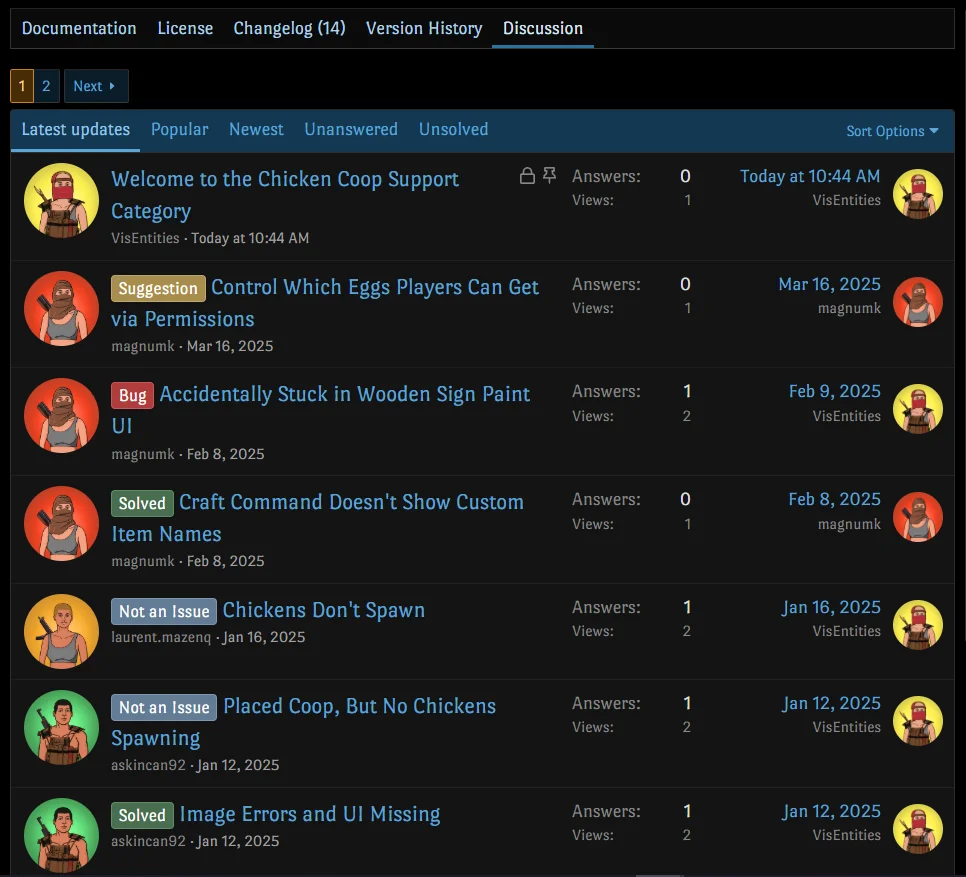Image resolution: width=966 pixels, height=877 pixels.
Task: Click the pin icon on the Welcome thread
Action: click(x=549, y=177)
